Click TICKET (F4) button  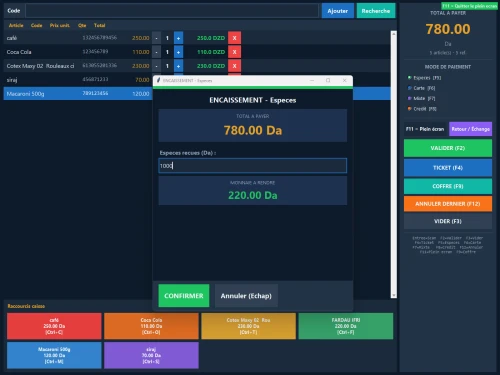tap(448, 168)
